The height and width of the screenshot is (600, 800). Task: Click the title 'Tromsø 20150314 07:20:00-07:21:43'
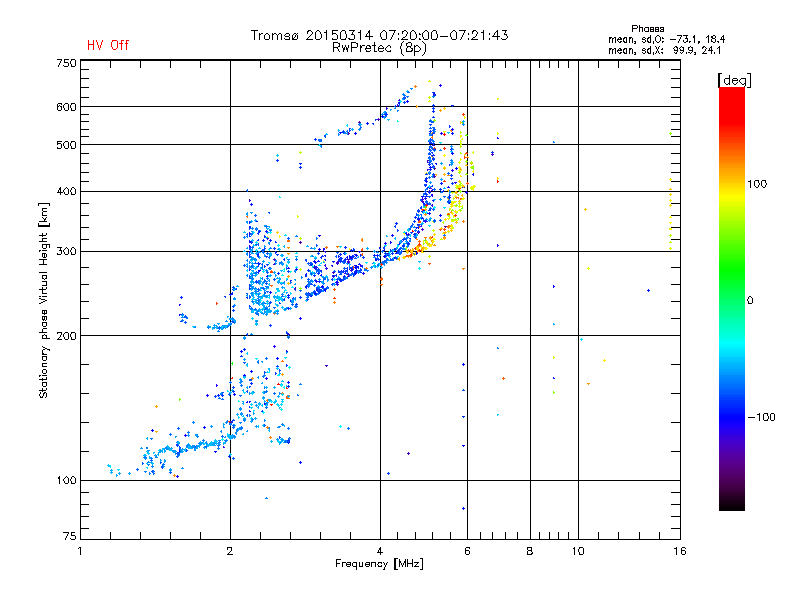click(380, 35)
